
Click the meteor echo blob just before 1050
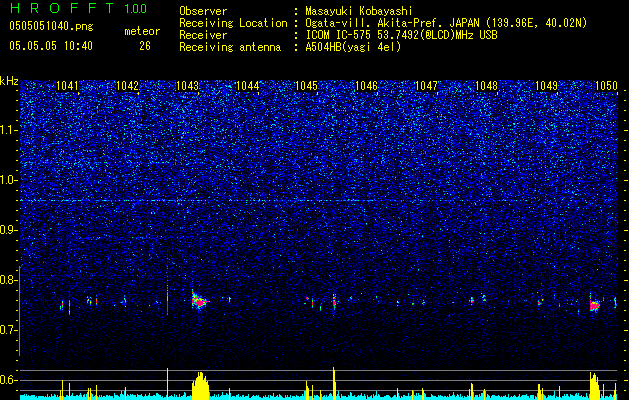click(x=594, y=305)
